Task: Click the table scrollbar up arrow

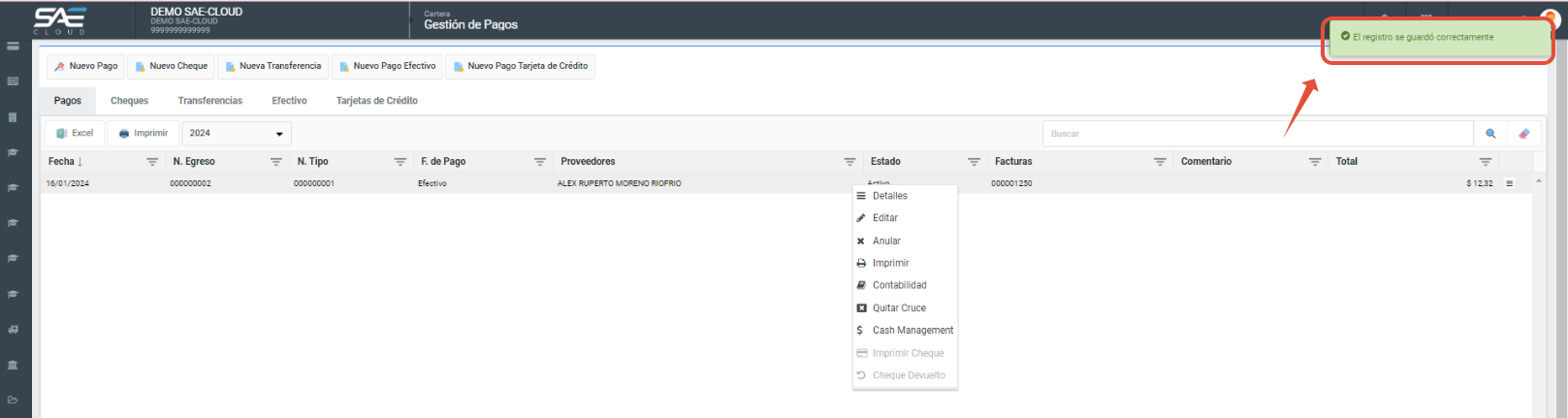Action: (x=1539, y=181)
